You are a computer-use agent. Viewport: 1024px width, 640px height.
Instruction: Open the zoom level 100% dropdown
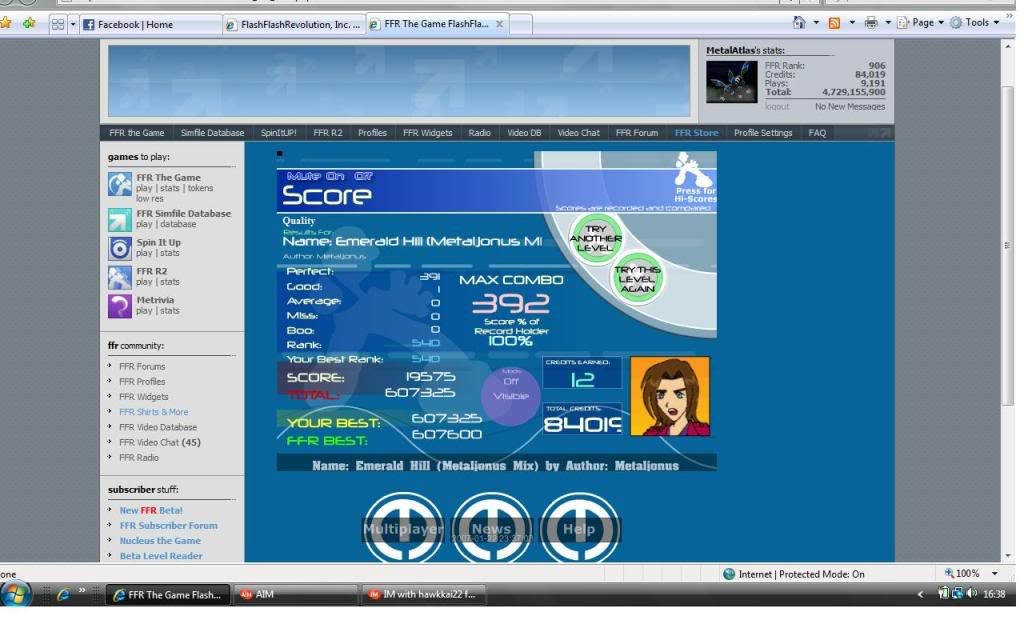[x=970, y=574]
